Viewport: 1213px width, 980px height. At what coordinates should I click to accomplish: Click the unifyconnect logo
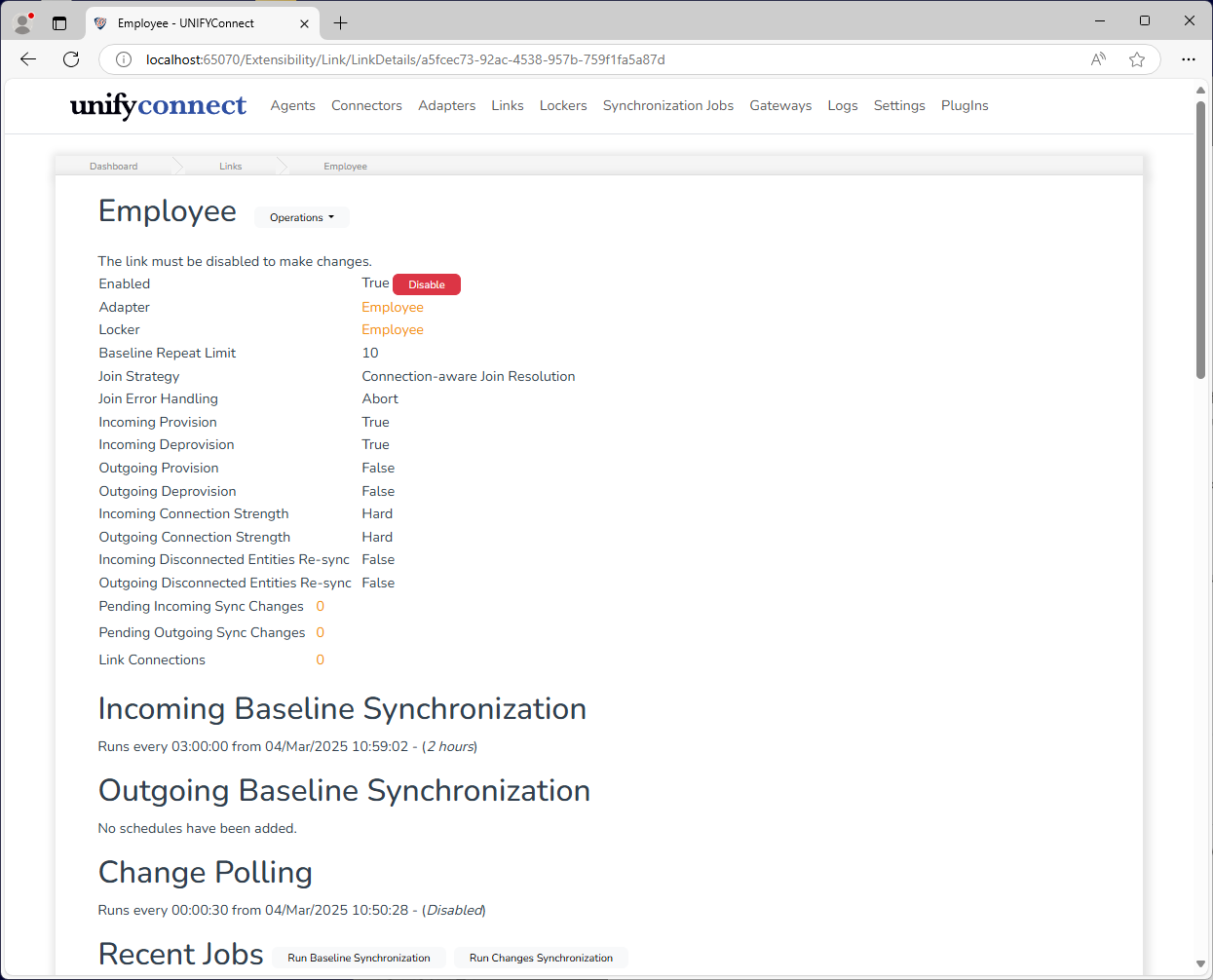pyautogui.click(x=158, y=105)
